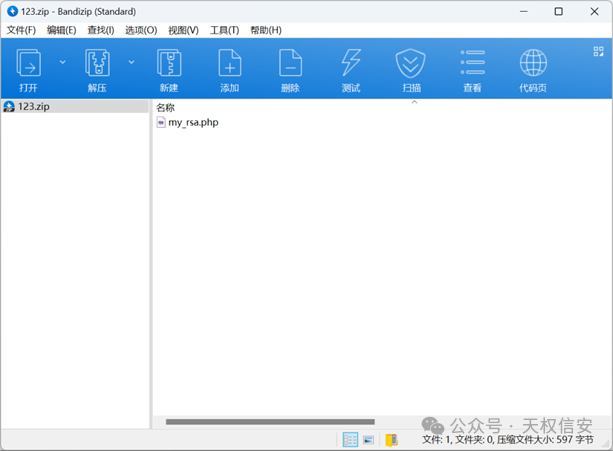Click the yellow archive info icon in the status bar

(391, 440)
